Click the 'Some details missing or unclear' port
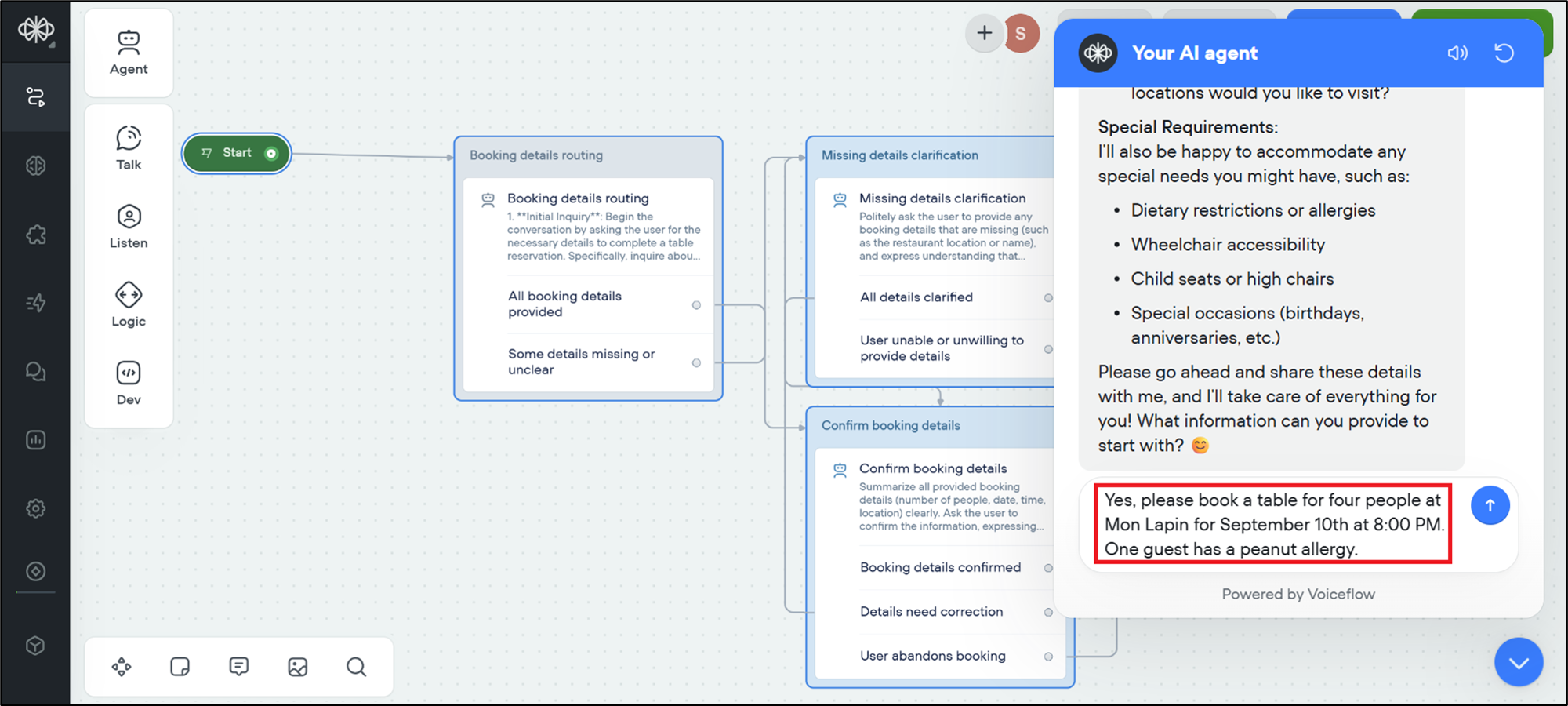This screenshot has height=706, width=1568. tap(696, 362)
